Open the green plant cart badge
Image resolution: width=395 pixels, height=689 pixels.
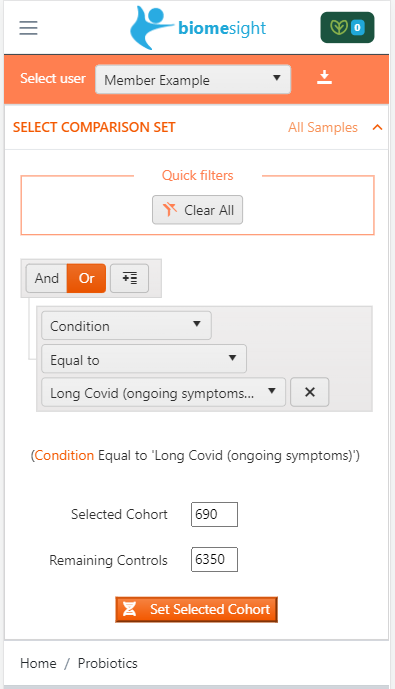click(347, 28)
